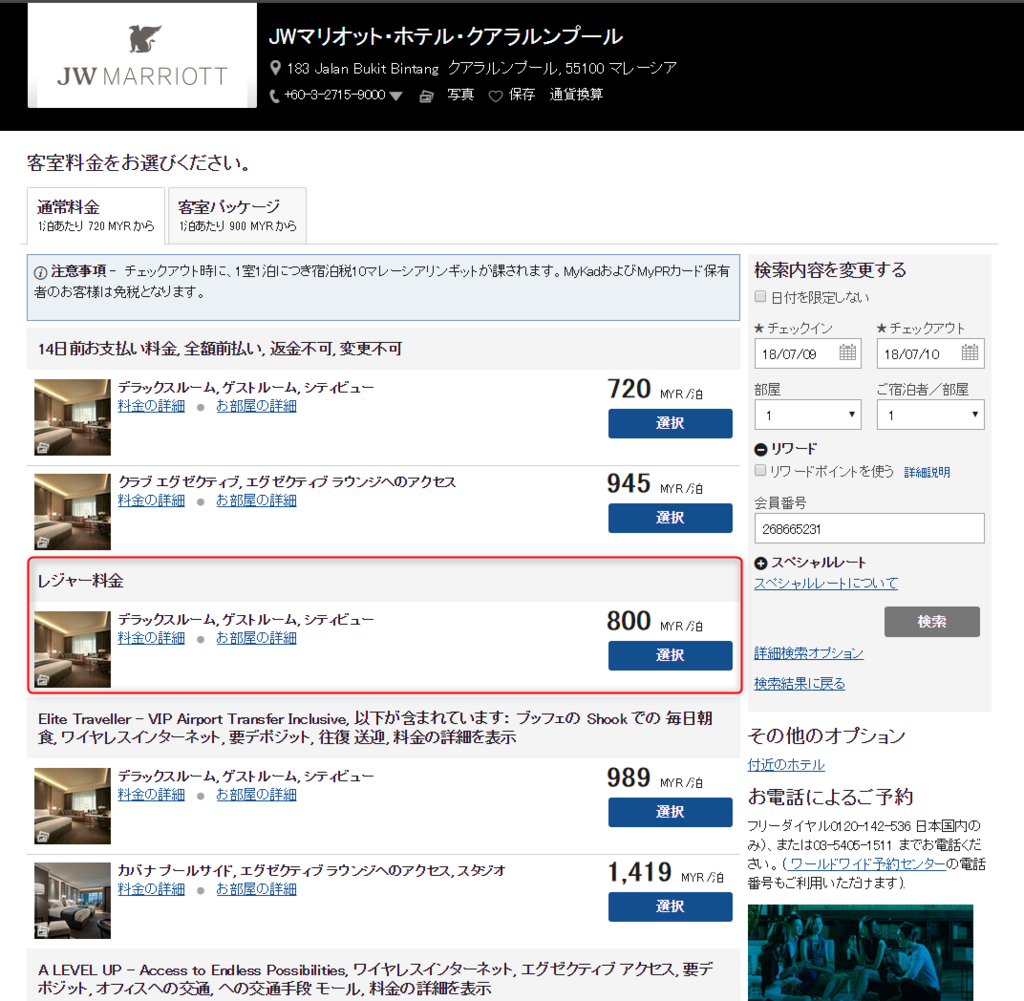This screenshot has width=1024, height=1001.
Task: Open スペシャルレートについて link
Action: click(x=826, y=583)
